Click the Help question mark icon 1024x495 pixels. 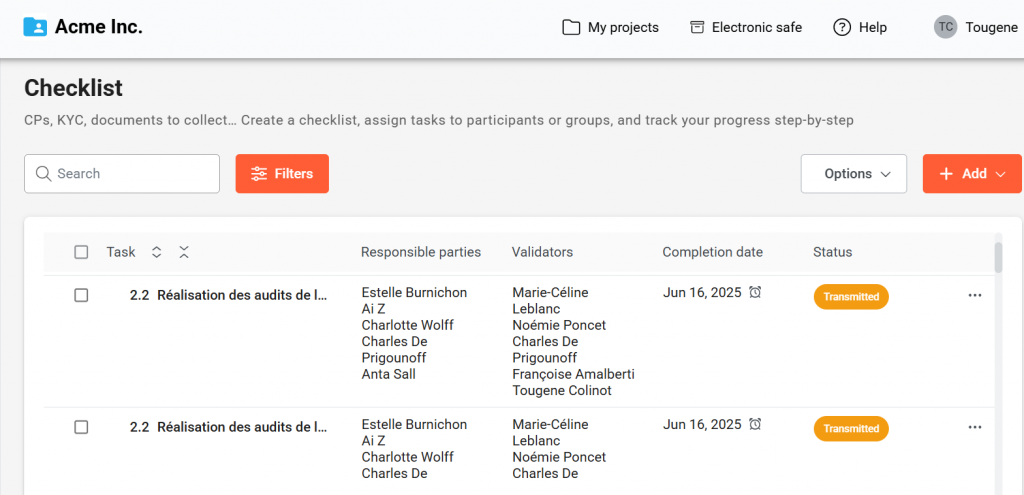[x=842, y=27]
